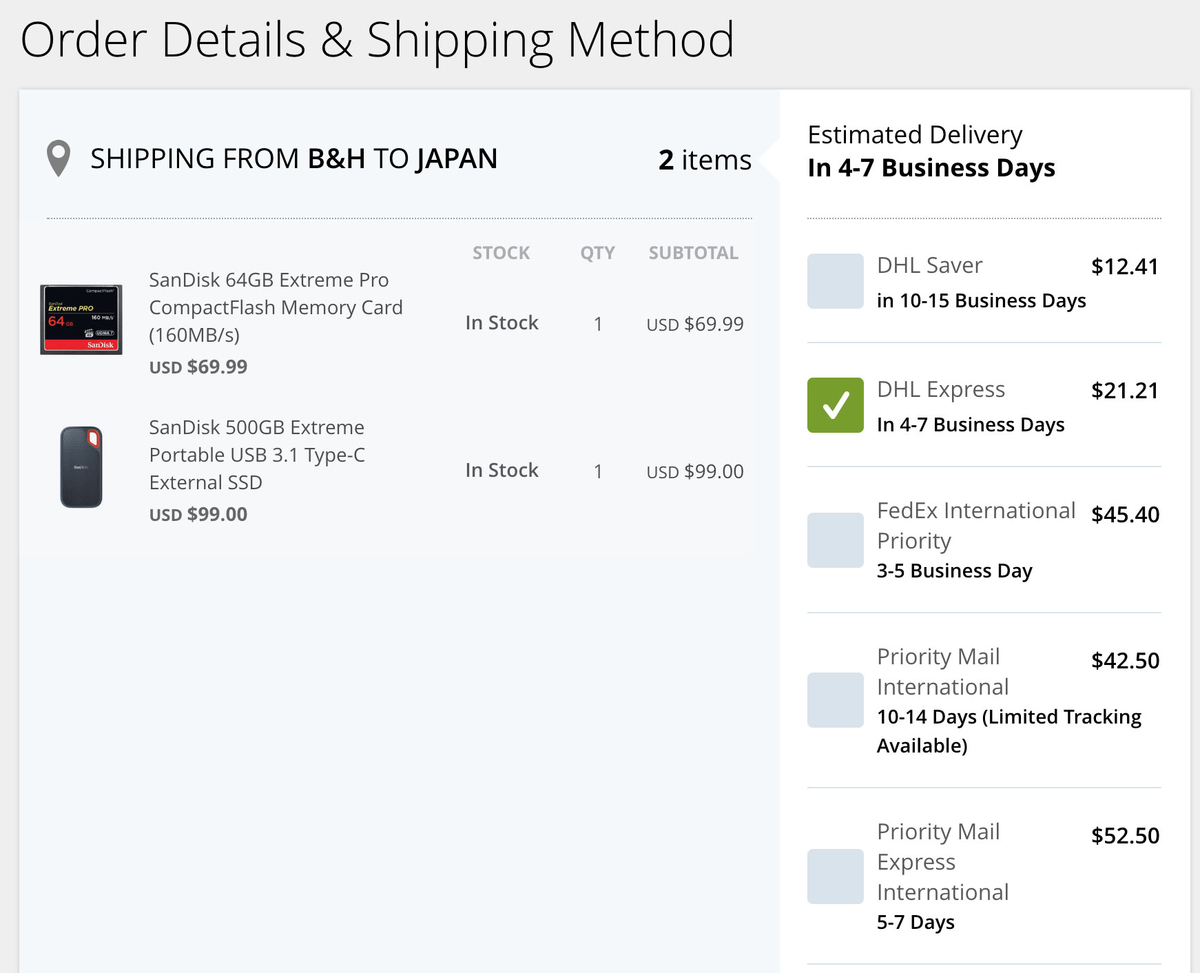This screenshot has width=1200, height=973.
Task: Click the STOCK column header
Action: tap(501, 253)
